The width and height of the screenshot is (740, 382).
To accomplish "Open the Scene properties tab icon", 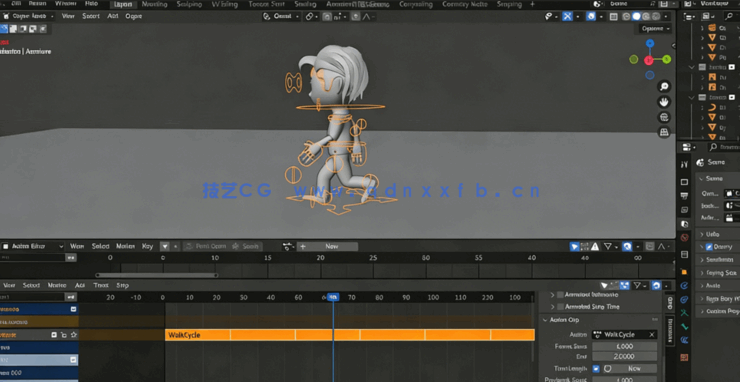I will pos(685,224).
